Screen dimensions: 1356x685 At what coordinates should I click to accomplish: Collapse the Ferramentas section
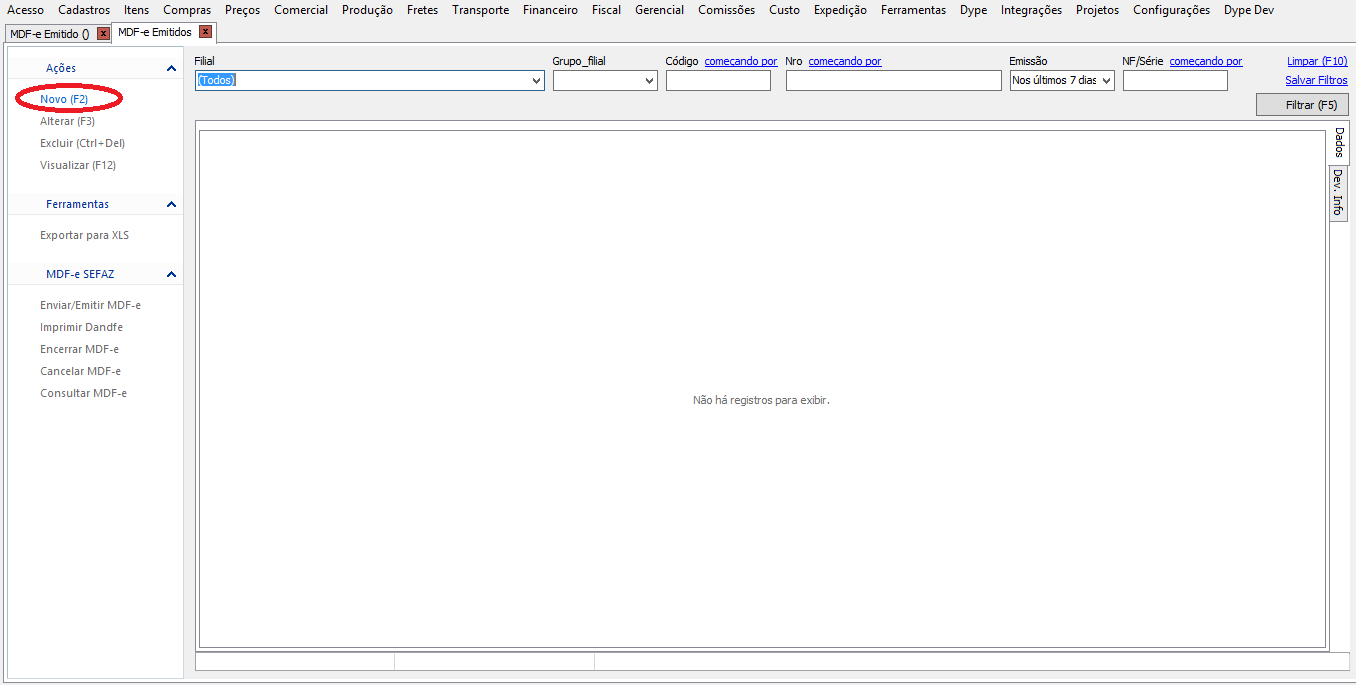[171, 204]
